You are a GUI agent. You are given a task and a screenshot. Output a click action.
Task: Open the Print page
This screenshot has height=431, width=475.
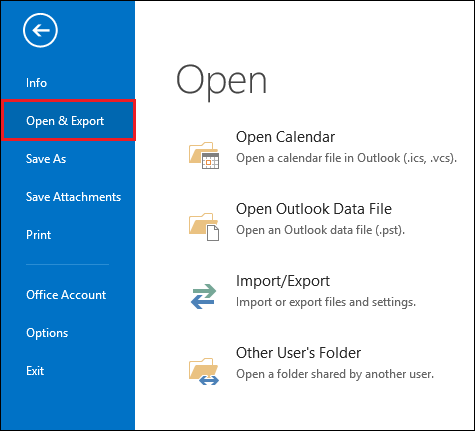tap(39, 235)
